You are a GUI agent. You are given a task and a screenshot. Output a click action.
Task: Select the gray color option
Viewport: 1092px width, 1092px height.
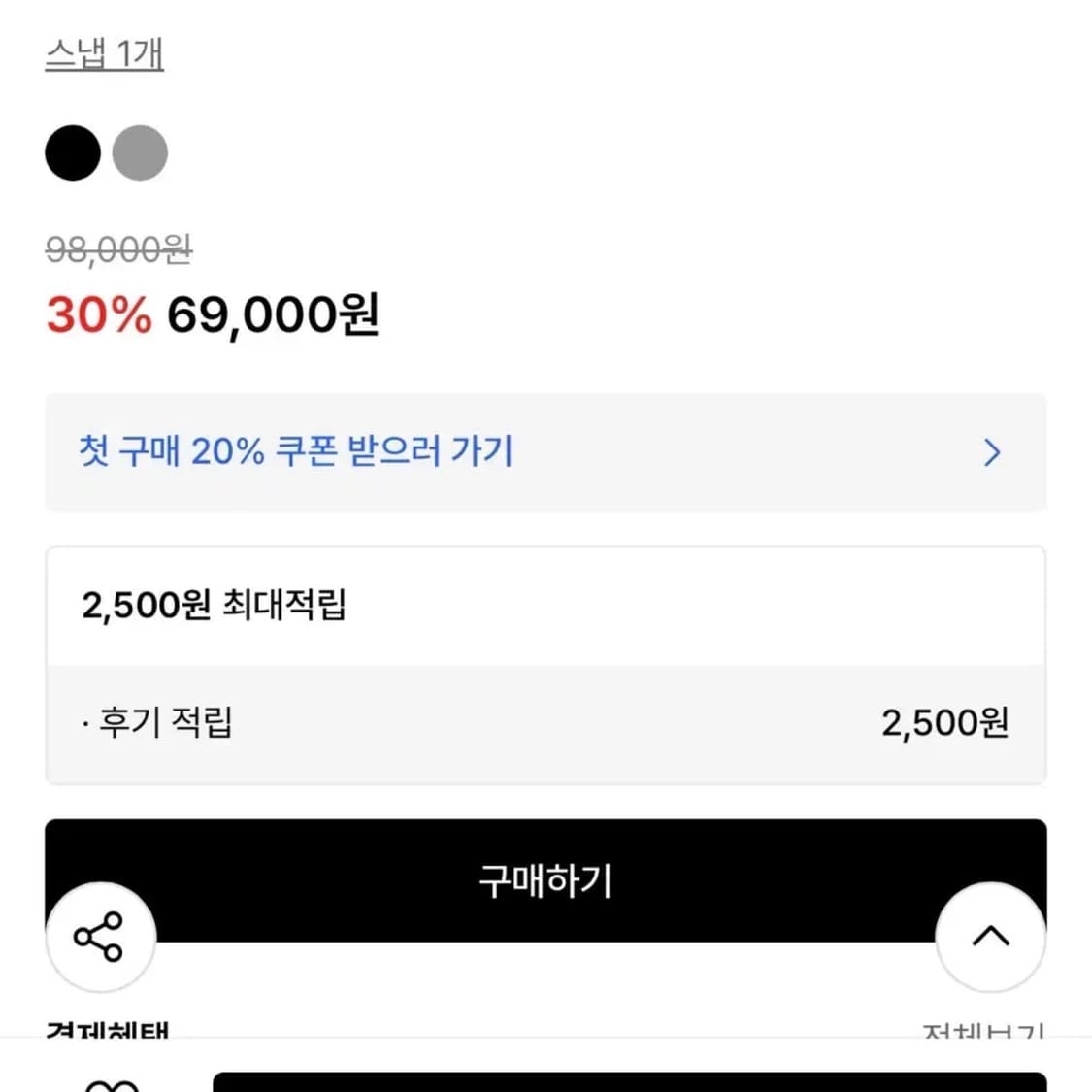point(141,152)
